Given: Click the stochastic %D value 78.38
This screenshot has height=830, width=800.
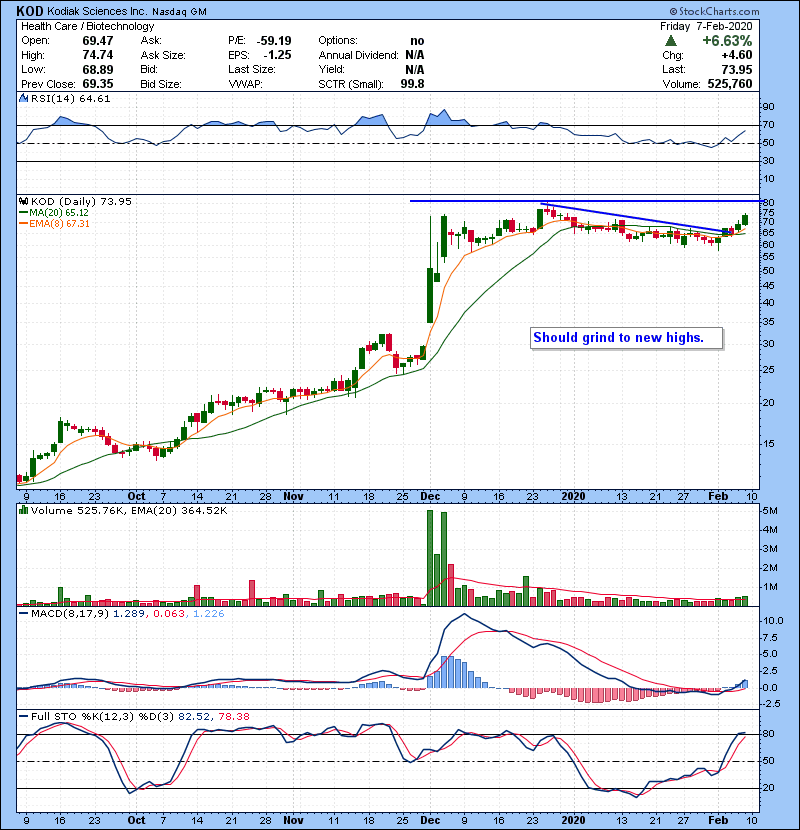Looking at the screenshot, I should 233,716.
